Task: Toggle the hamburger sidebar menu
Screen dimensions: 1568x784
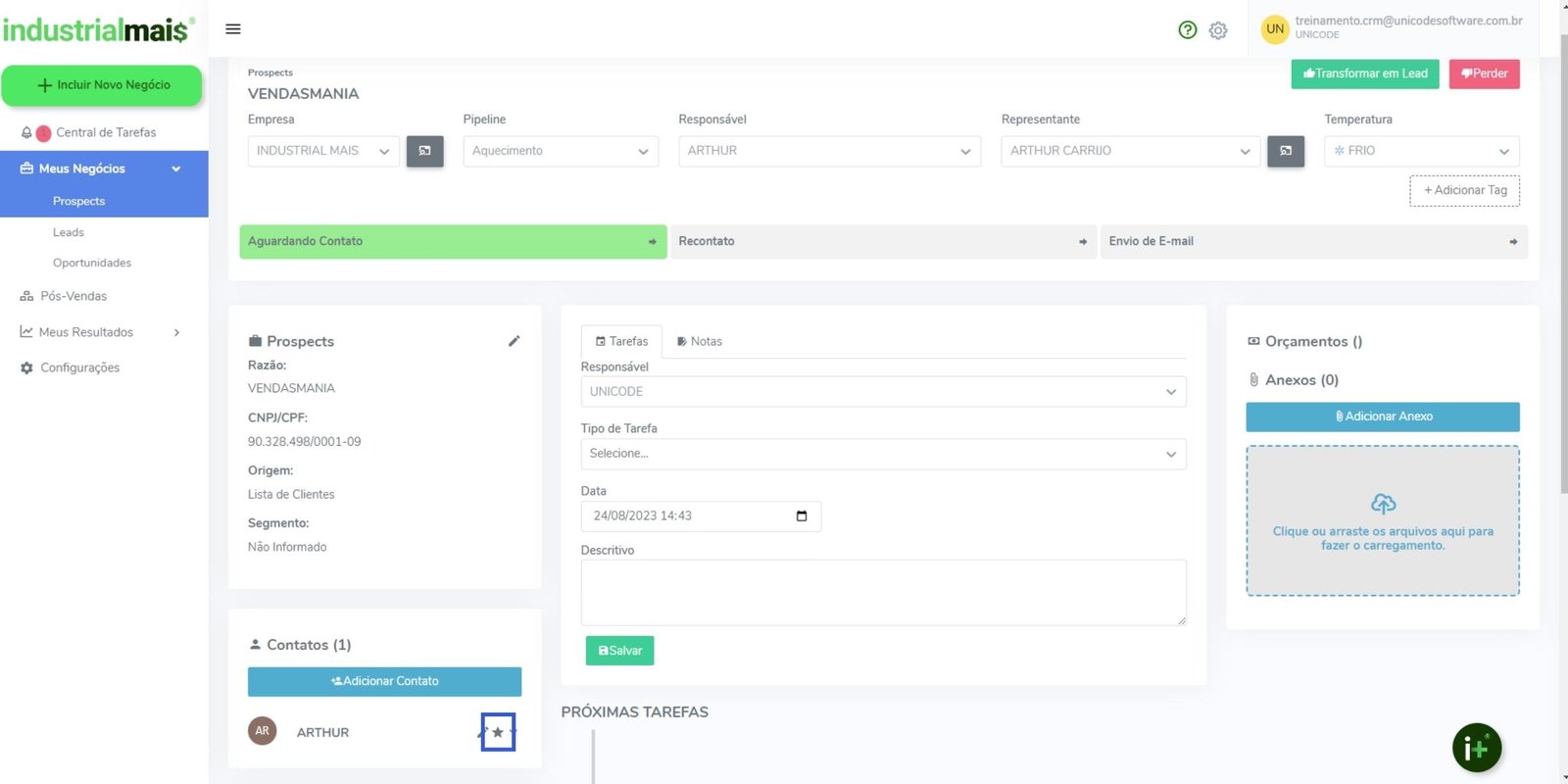Action: coord(233,29)
